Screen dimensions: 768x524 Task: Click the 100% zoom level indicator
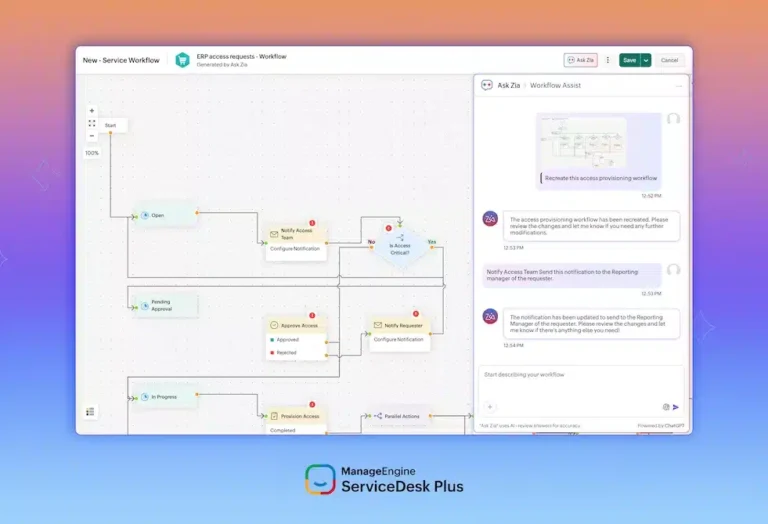point(92,153)
